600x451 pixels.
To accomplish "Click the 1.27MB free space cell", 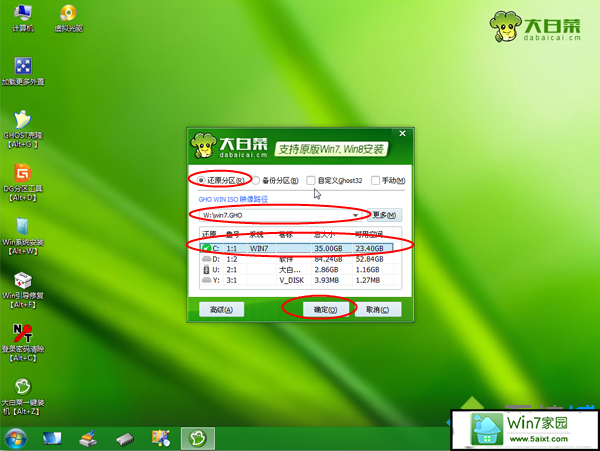I will pos(368,280).
